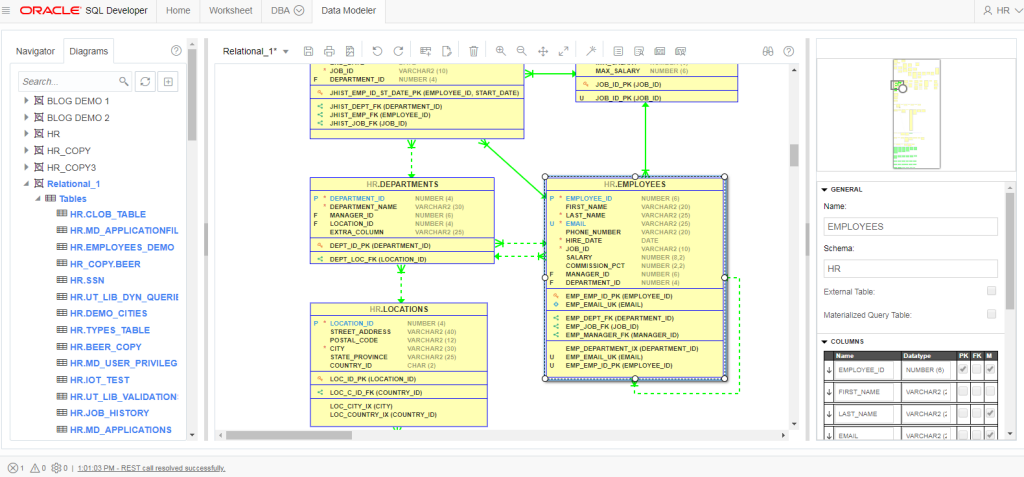Open the Relational_1 diagram dropdown
This screenshot has height=477, width=1024.
(285, 52)
